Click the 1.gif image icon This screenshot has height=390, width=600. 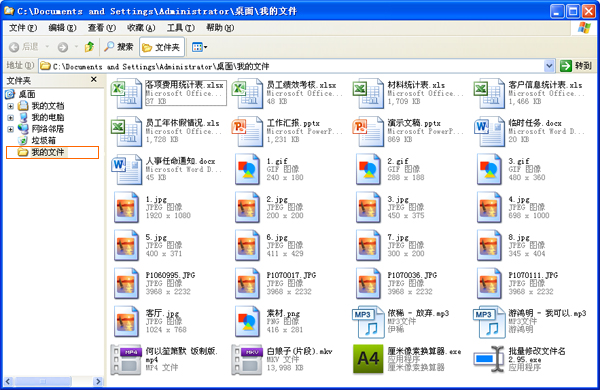[x=247, y=169]
